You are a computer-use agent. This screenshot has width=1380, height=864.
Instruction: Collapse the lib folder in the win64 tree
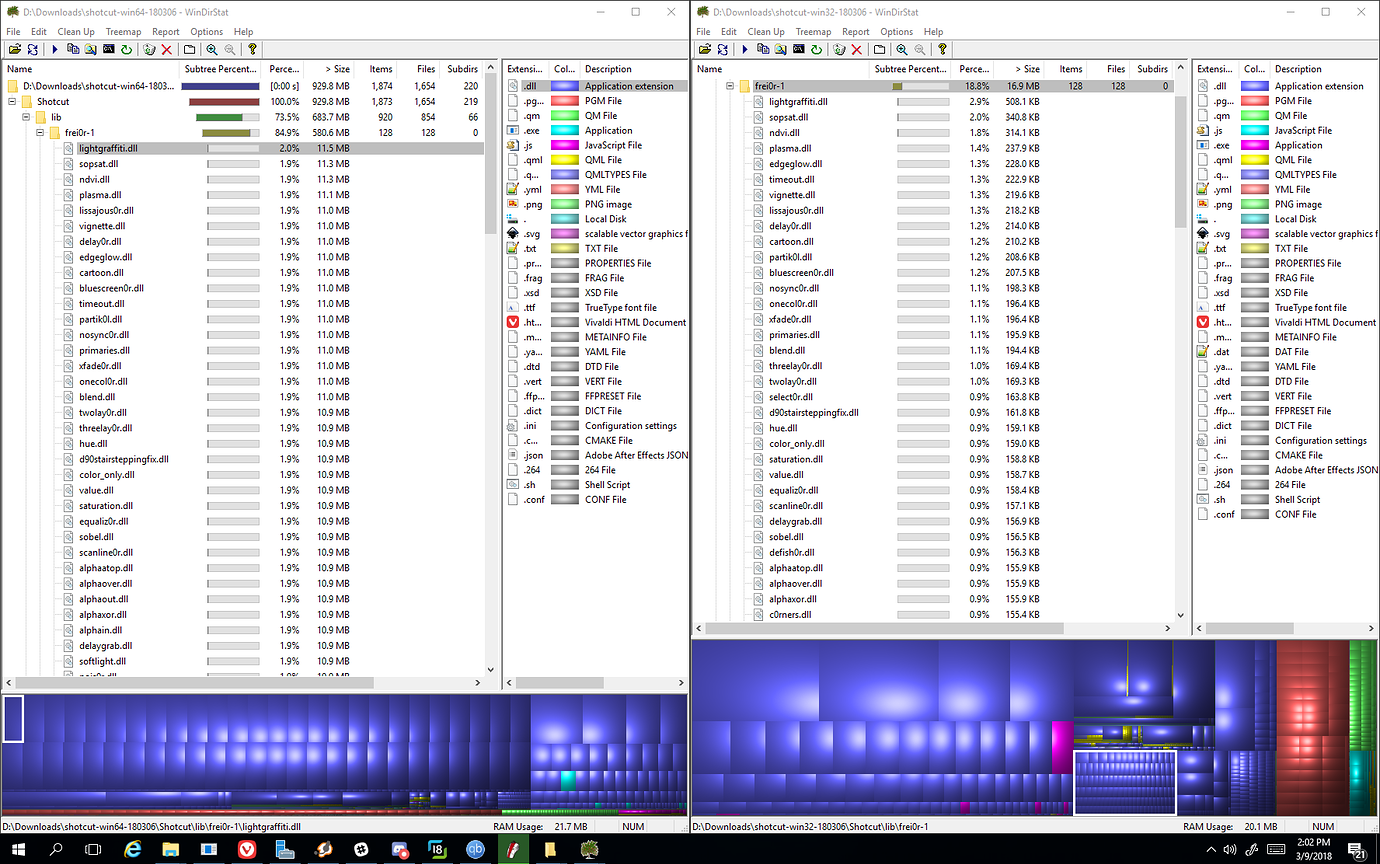[x=28, y=117]
